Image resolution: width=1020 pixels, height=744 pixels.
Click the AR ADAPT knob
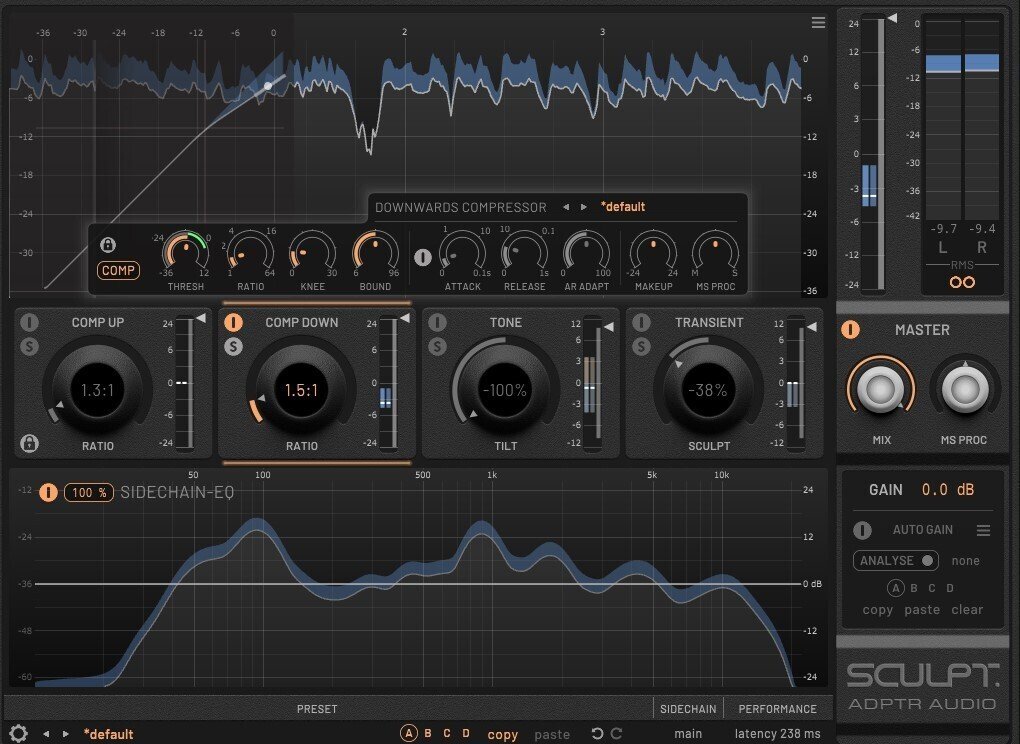pyautogui.click(x=586, y=254)
